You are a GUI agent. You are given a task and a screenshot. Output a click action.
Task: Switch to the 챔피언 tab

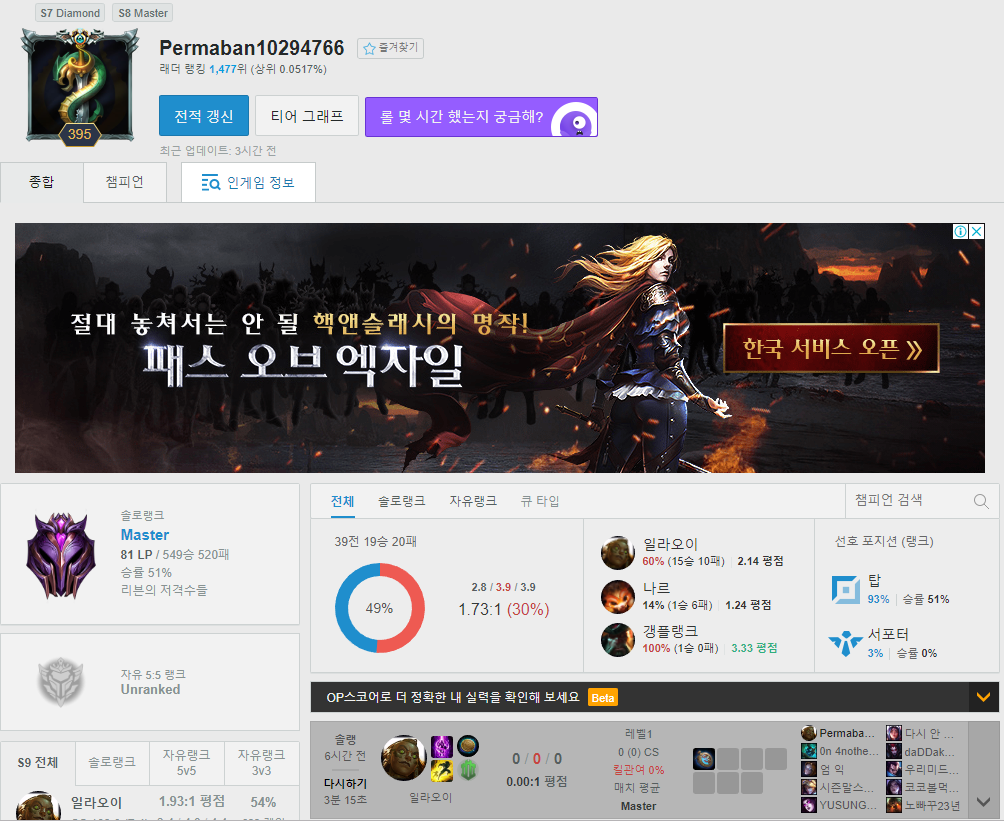coord(125,182)
